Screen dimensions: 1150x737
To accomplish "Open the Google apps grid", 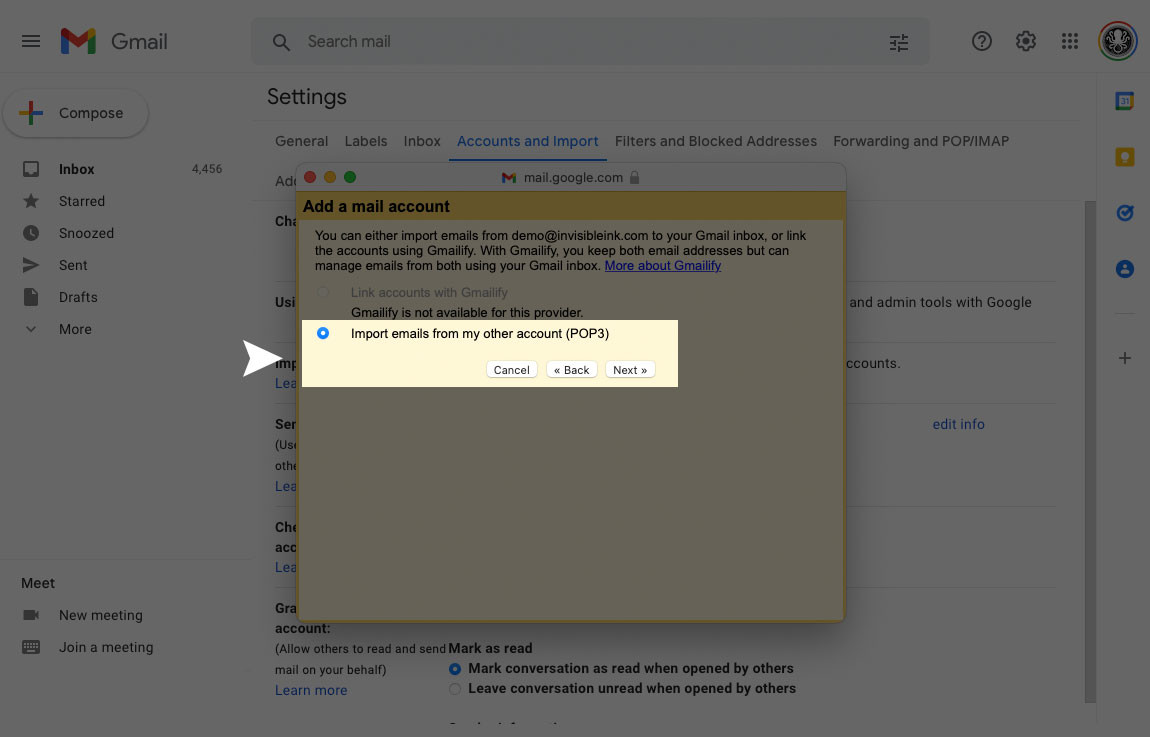I will 1069,41.
